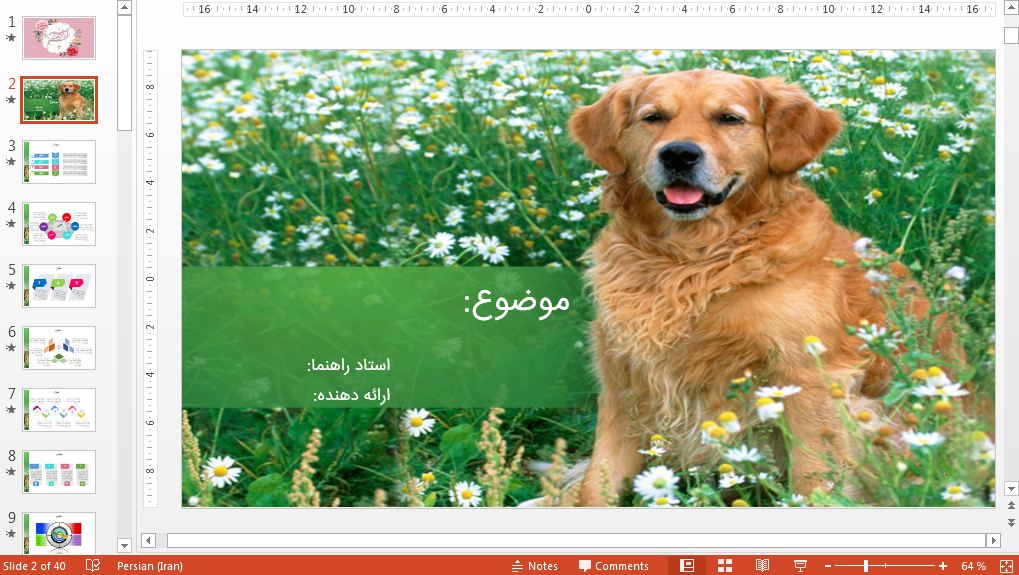Click the موضوع title text on slide
Screen dimensions: 1019x575
click(x=516, y=300)
